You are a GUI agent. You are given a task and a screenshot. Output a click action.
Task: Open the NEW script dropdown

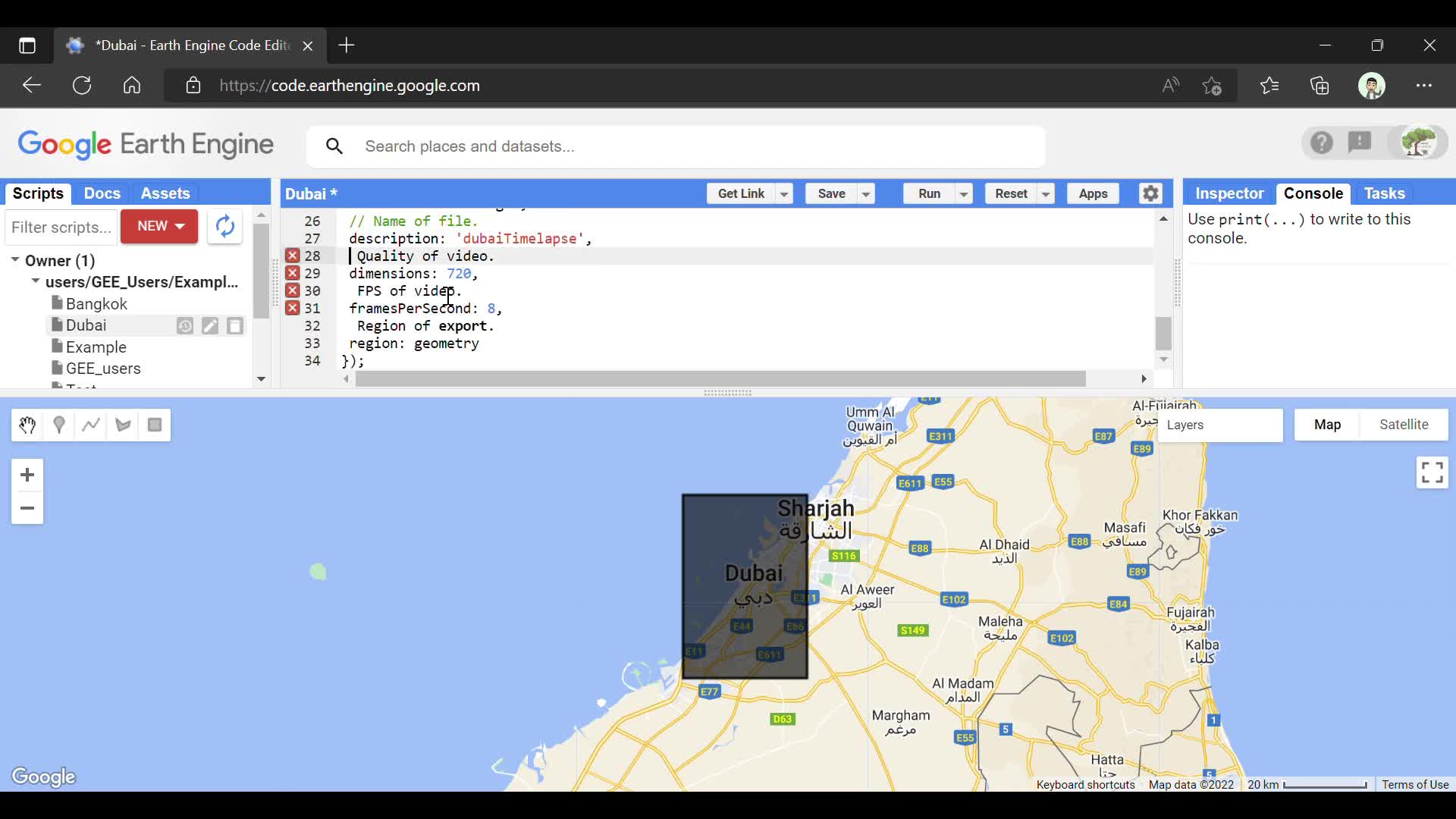click(x=159, y=226)
